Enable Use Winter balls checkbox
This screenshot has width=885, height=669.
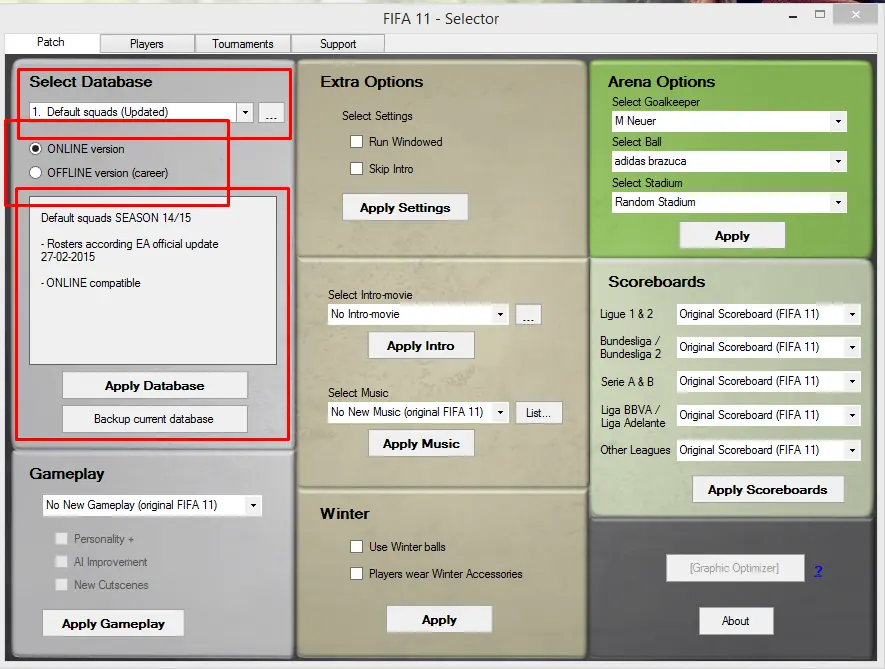(356, 546)
